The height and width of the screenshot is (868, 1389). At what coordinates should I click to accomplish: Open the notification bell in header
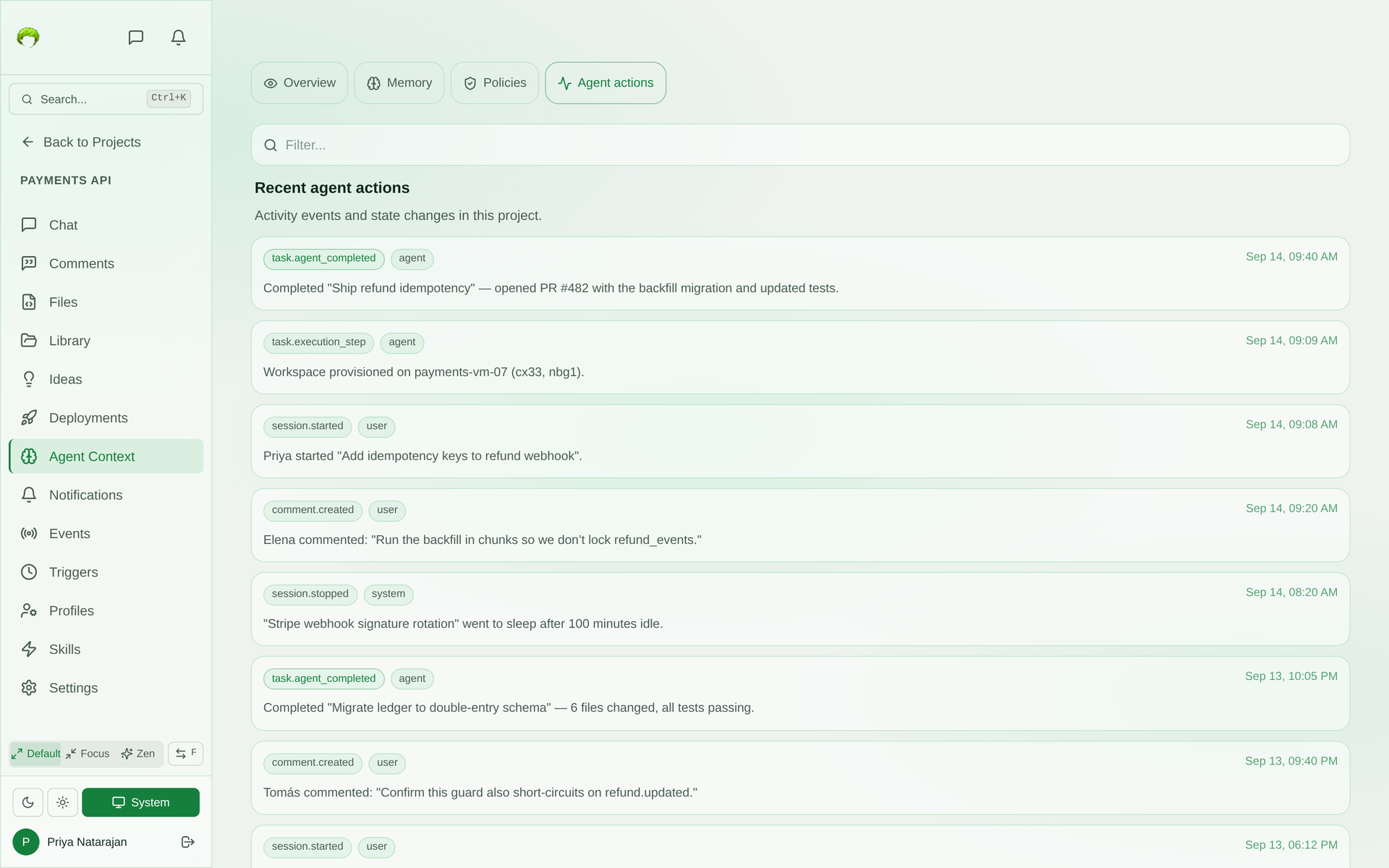[179, 37]
